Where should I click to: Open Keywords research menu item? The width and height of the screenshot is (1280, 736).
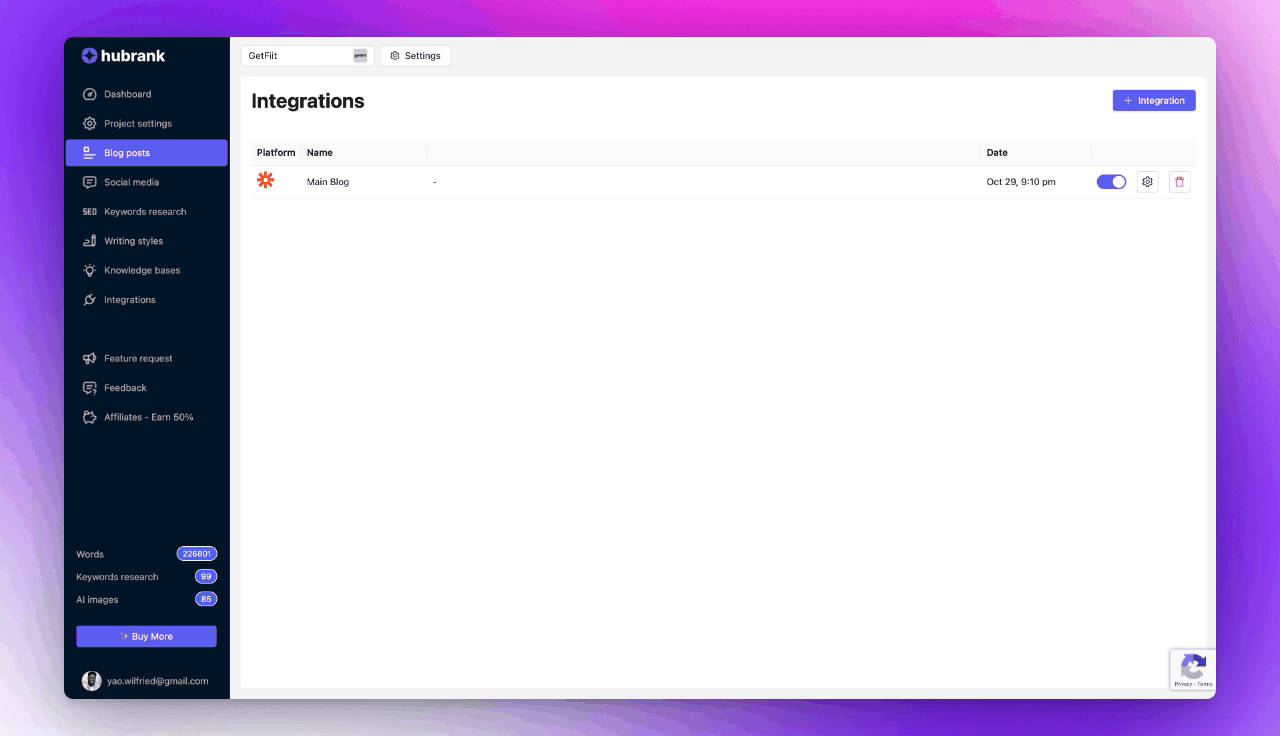tap(144, 212)
